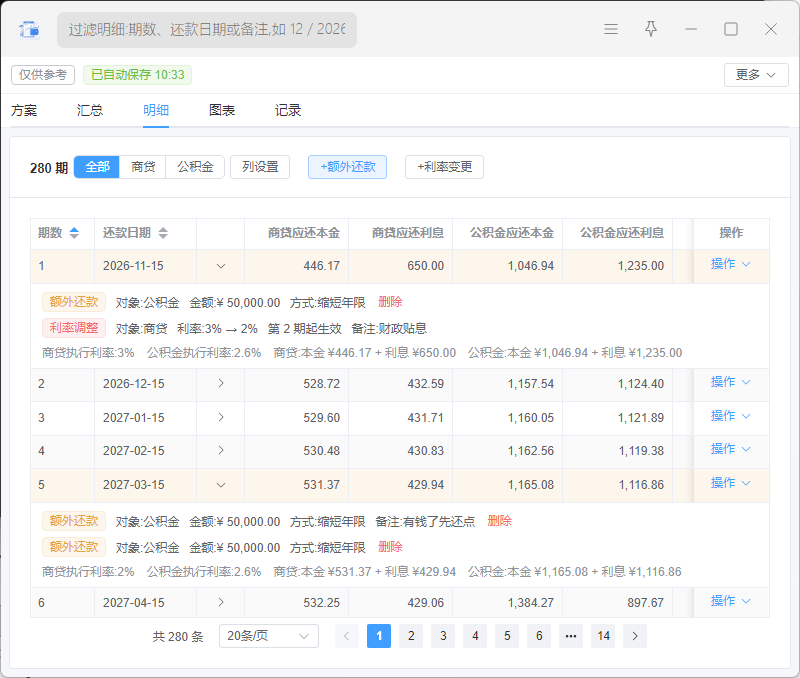
Task: Delete 额外还款 with 备注 有钱了先还点
Action: [x=499, y=521]
